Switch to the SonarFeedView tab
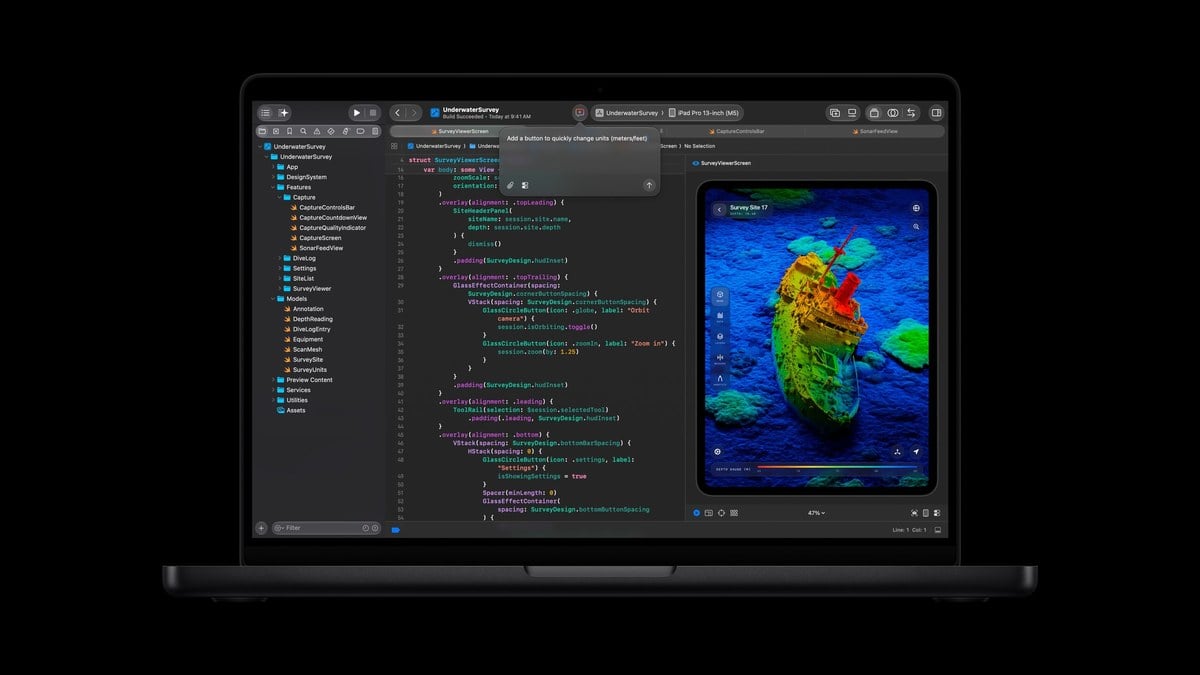The image size is (1200, 675). click(x=875, y=131)
